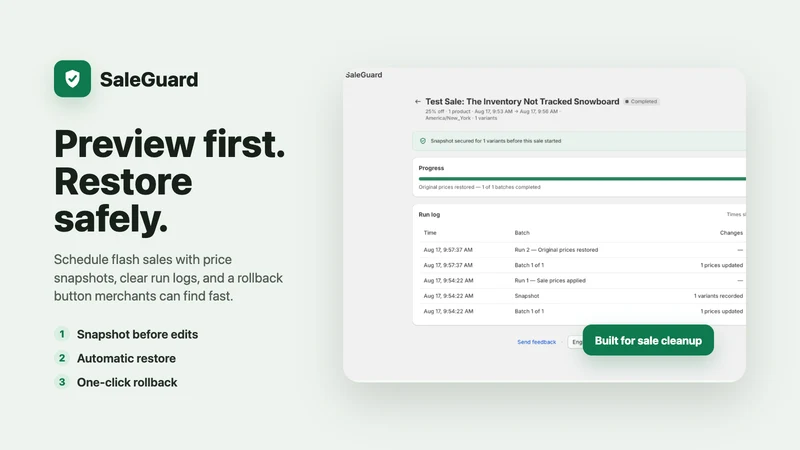
Task: Click the timestamp in the Snapshot row
Action: [x=448, y=296]
